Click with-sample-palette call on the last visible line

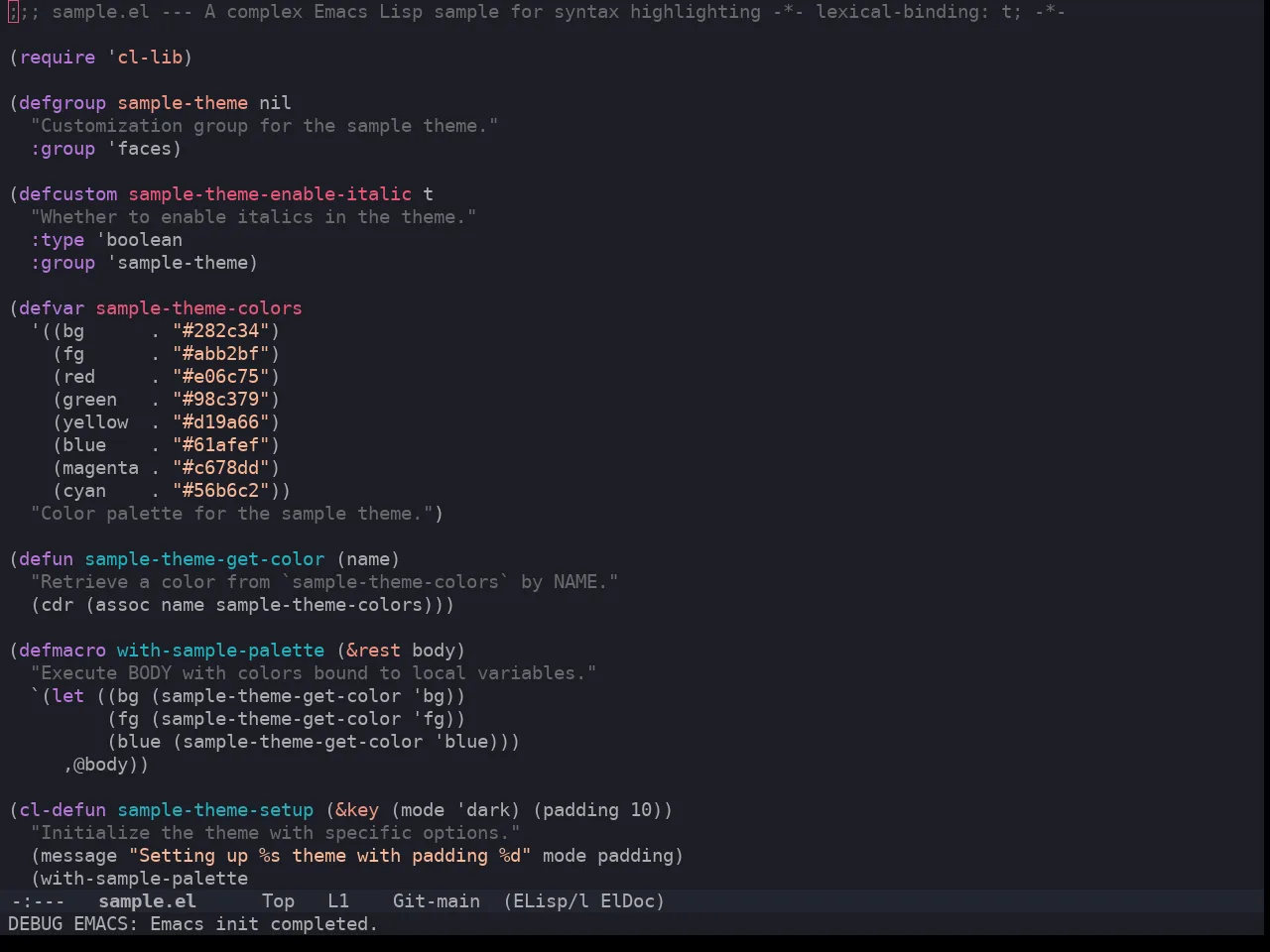(145, 879)
